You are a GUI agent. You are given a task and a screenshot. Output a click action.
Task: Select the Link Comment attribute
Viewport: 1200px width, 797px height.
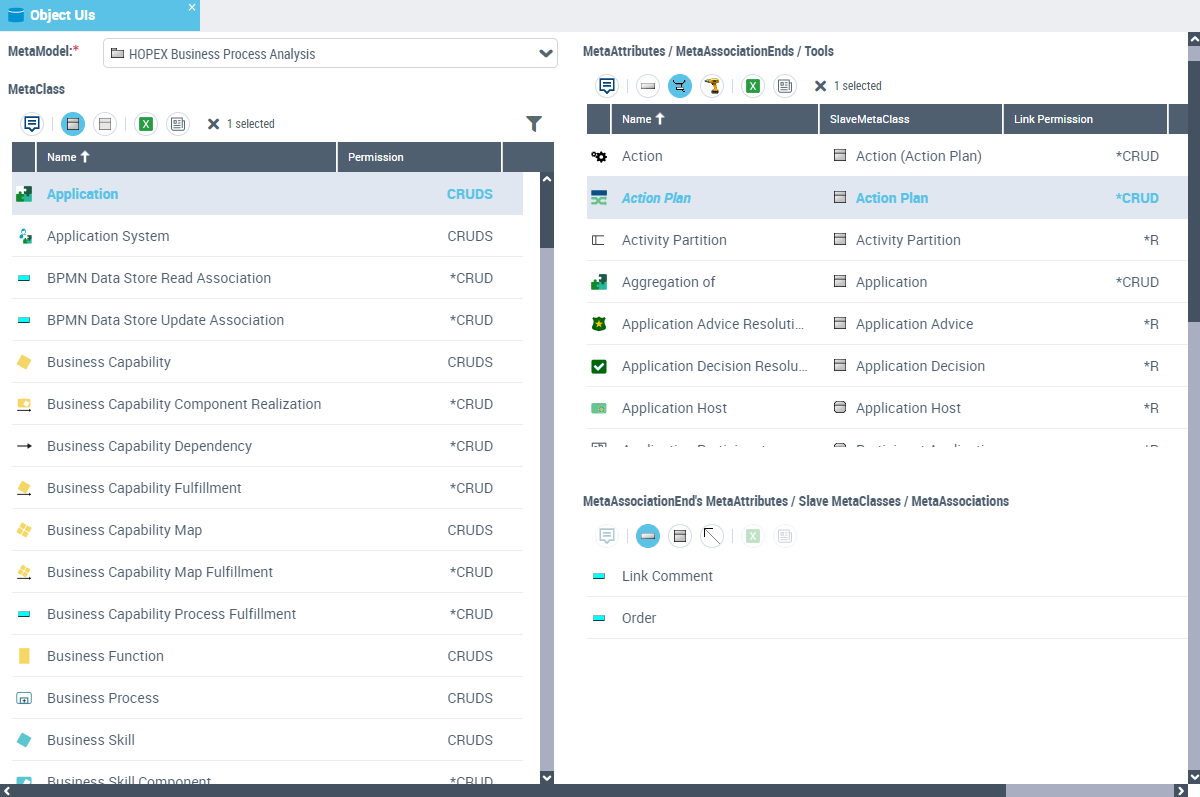pos(667,576)
